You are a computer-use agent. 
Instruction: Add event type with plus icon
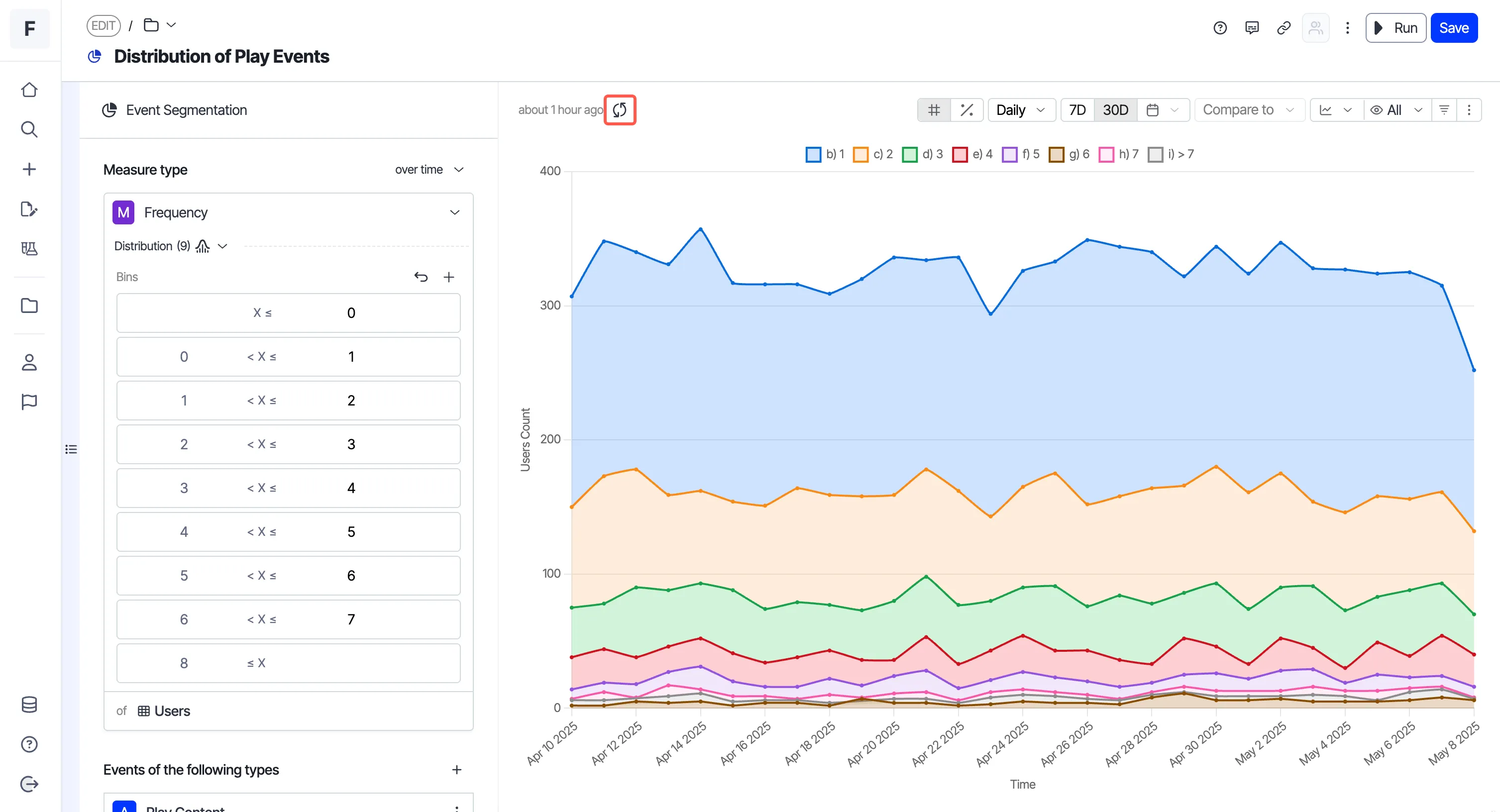[456, 770]
